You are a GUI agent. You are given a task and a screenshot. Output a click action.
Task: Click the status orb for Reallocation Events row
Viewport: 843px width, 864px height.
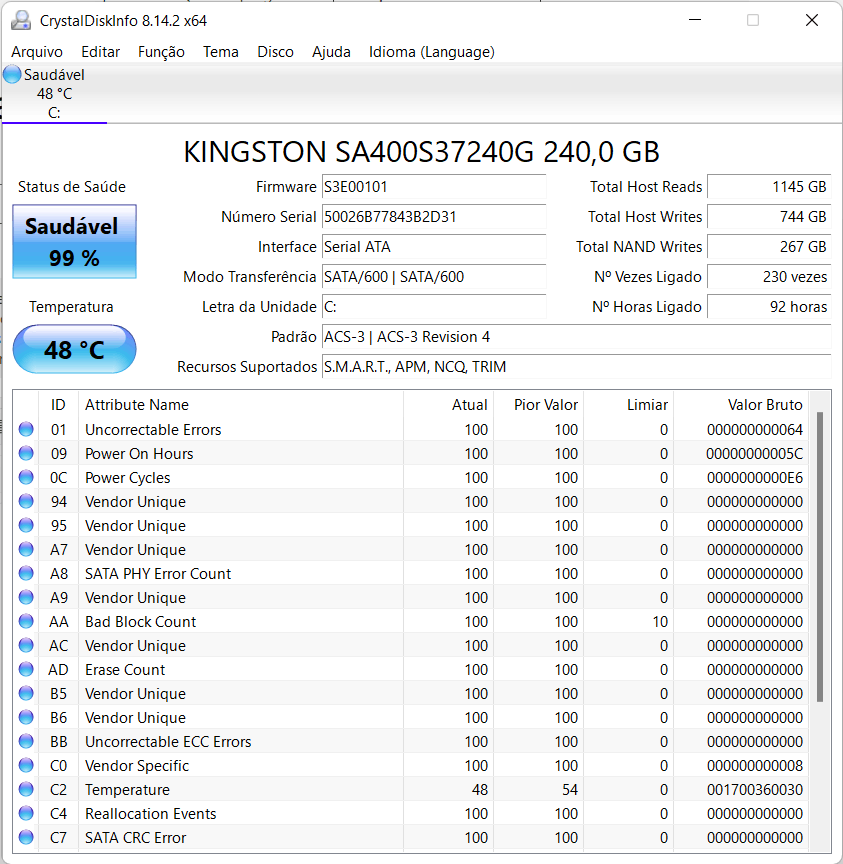tap(26, 813)
